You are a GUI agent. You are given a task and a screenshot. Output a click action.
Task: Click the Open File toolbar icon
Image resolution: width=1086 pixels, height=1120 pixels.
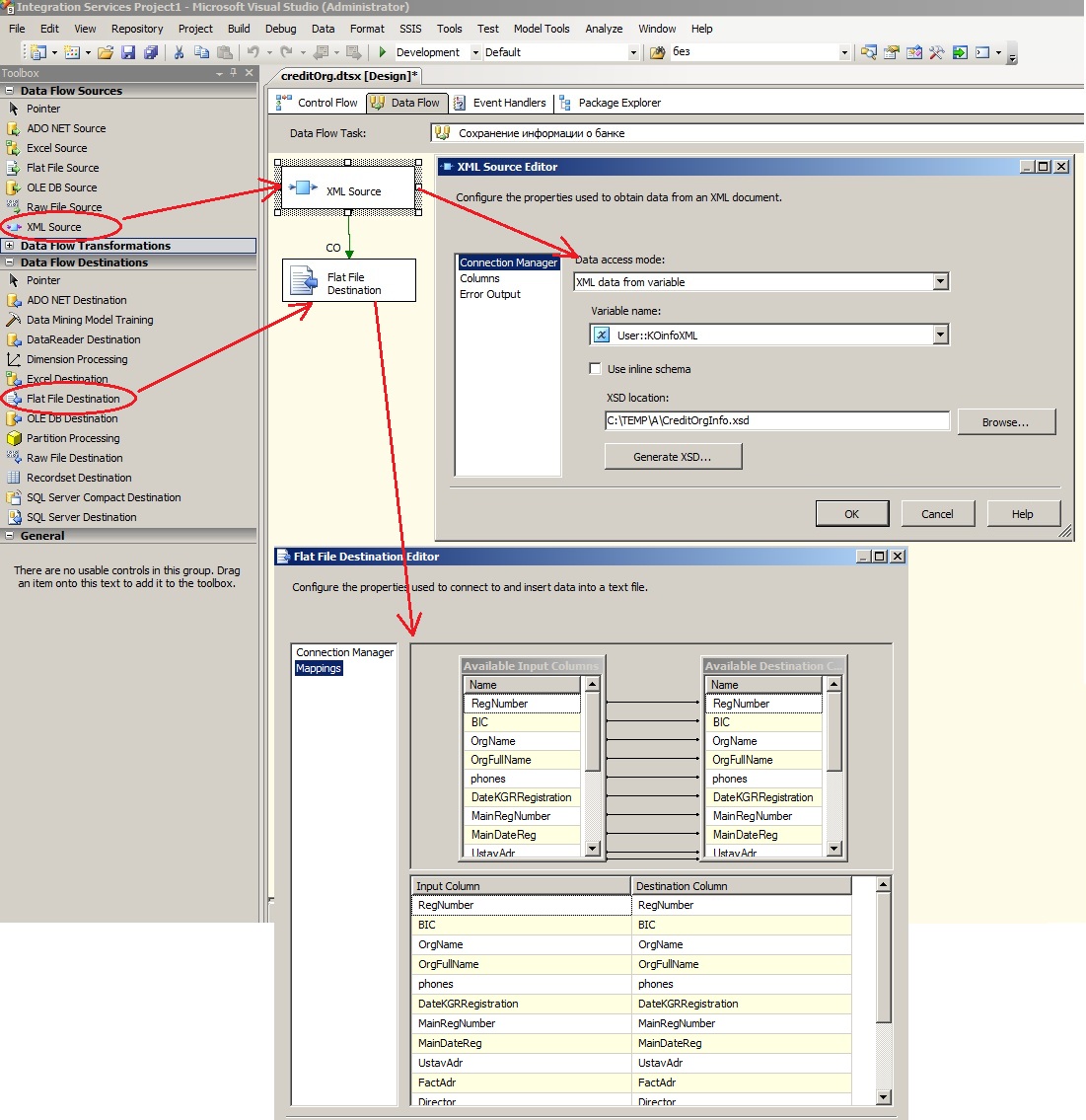(106, 52)
